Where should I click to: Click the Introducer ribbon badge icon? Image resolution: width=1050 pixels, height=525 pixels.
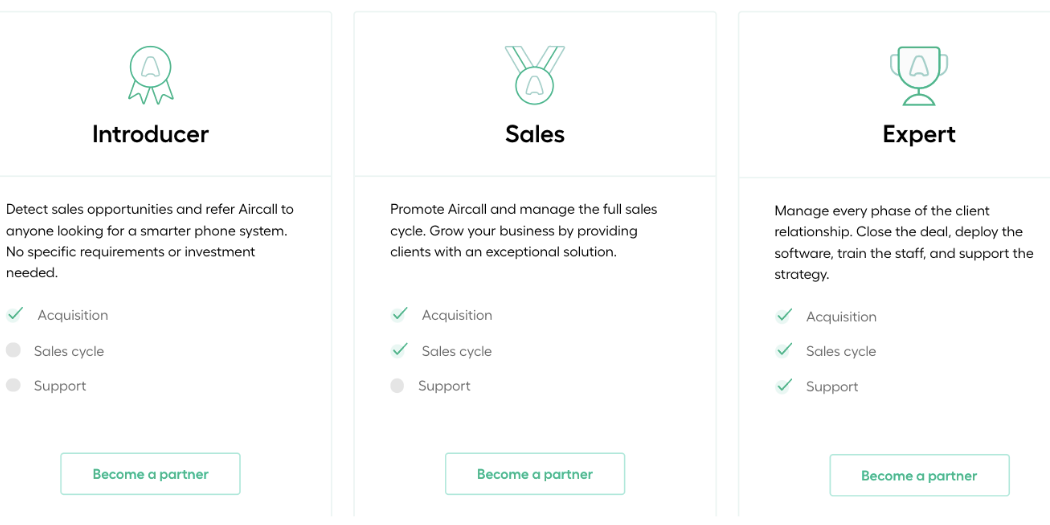coord(150,75)
